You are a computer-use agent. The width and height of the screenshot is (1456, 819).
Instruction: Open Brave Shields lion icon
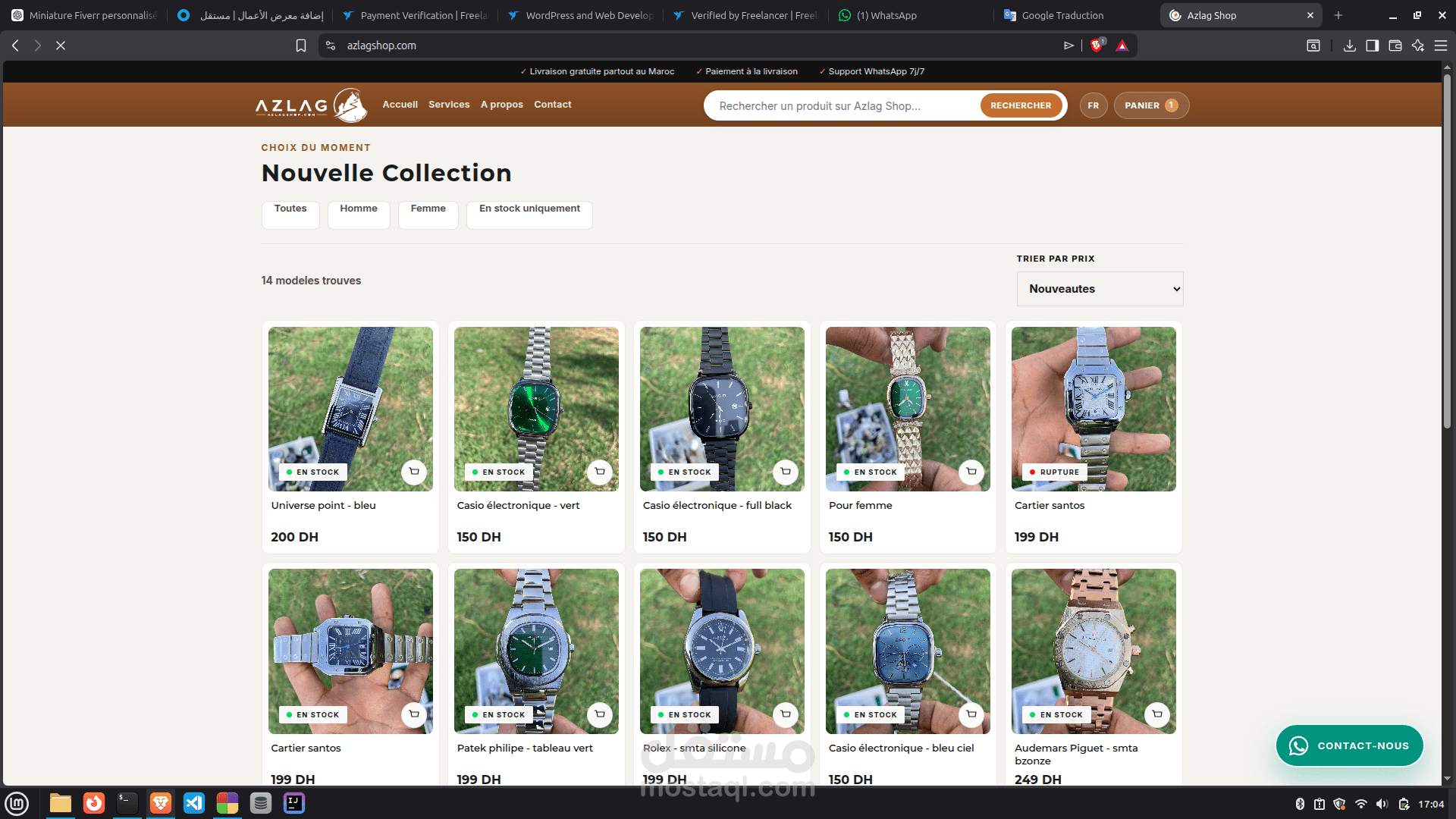point(1097,45)
